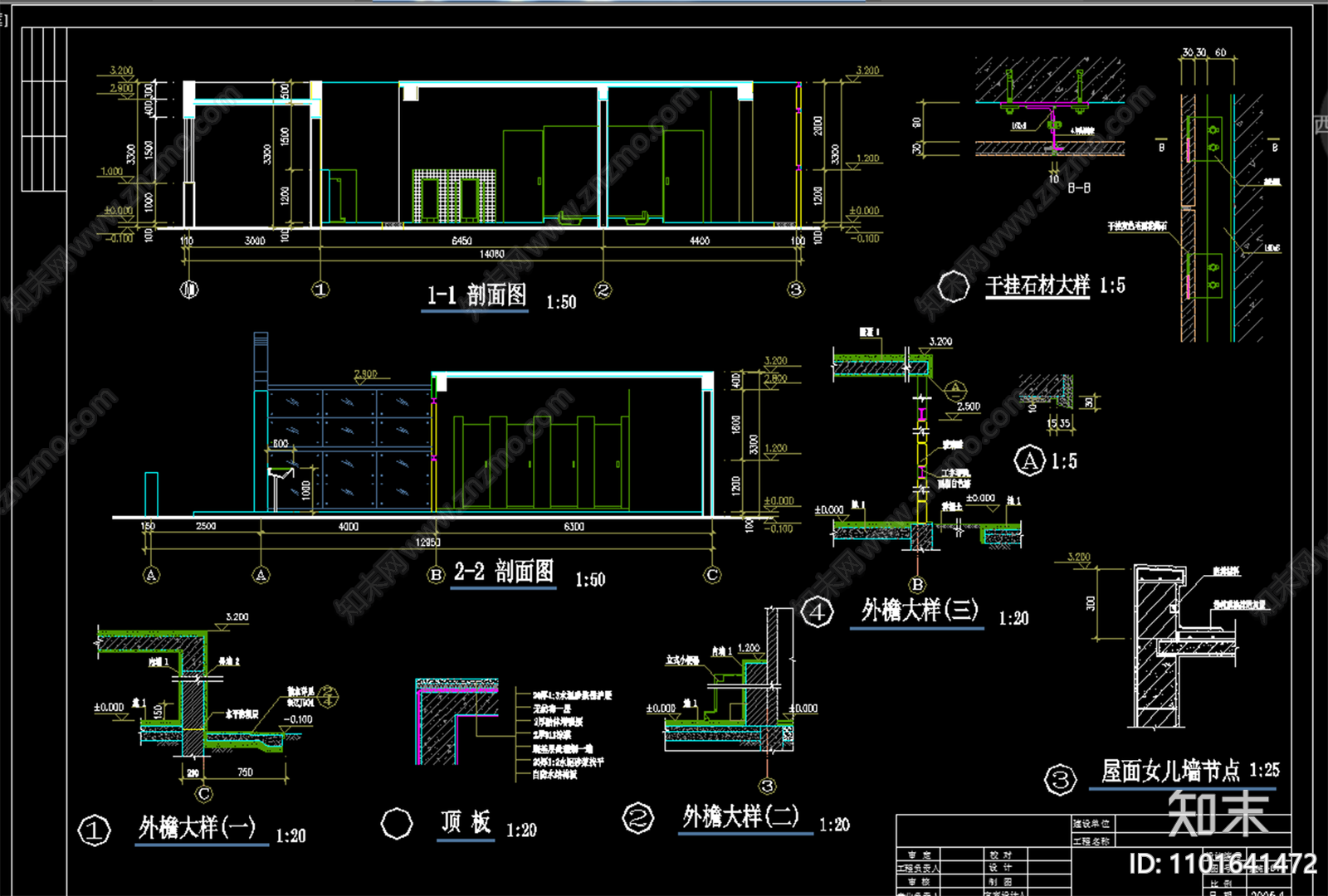Screen dimensions: 1328x896
Task: Select axis bubble 3 below 外檐大样(二) detail
Action: point(768,786)
